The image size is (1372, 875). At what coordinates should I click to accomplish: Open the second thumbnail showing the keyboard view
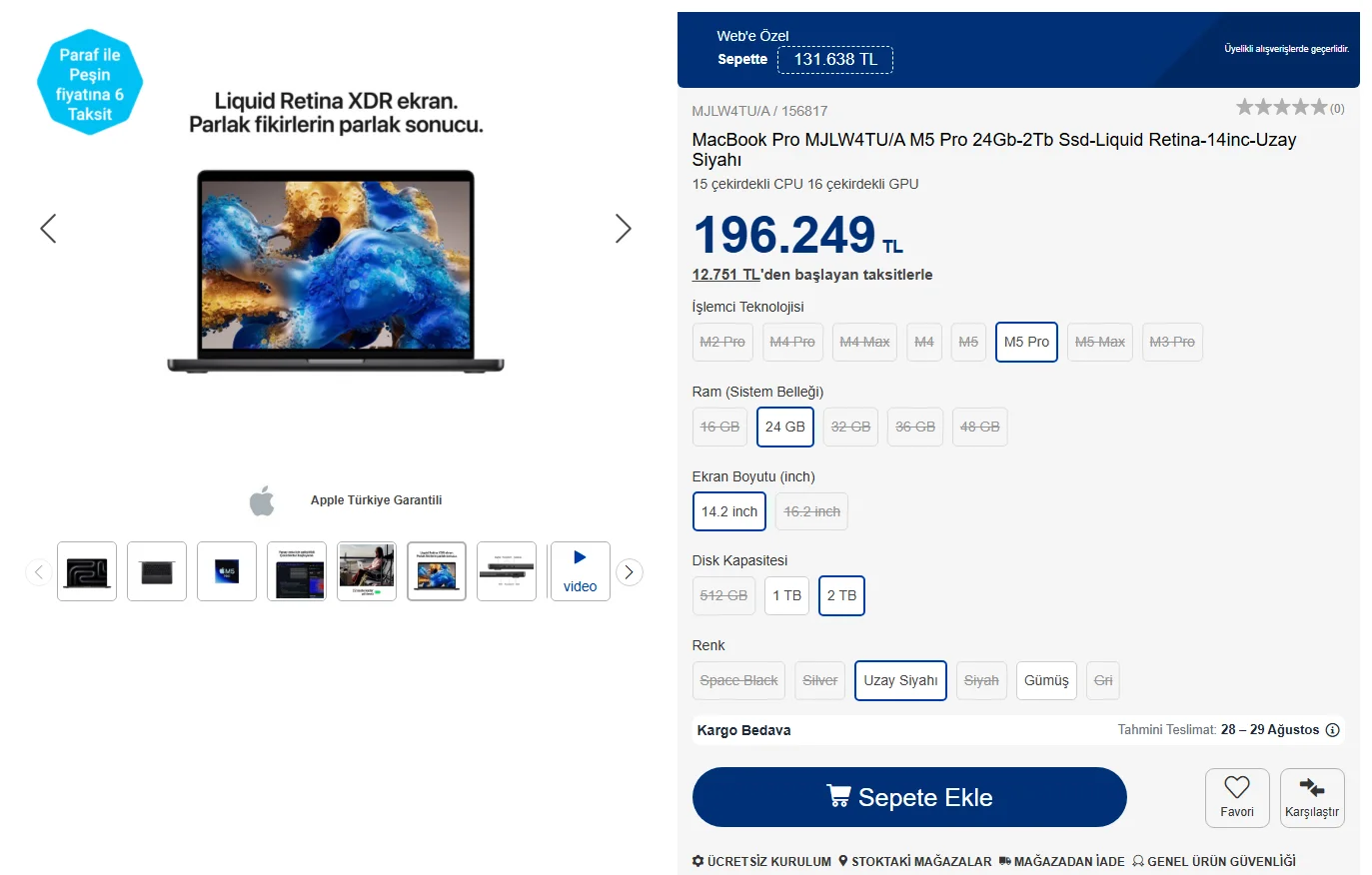tap(157, 571)
